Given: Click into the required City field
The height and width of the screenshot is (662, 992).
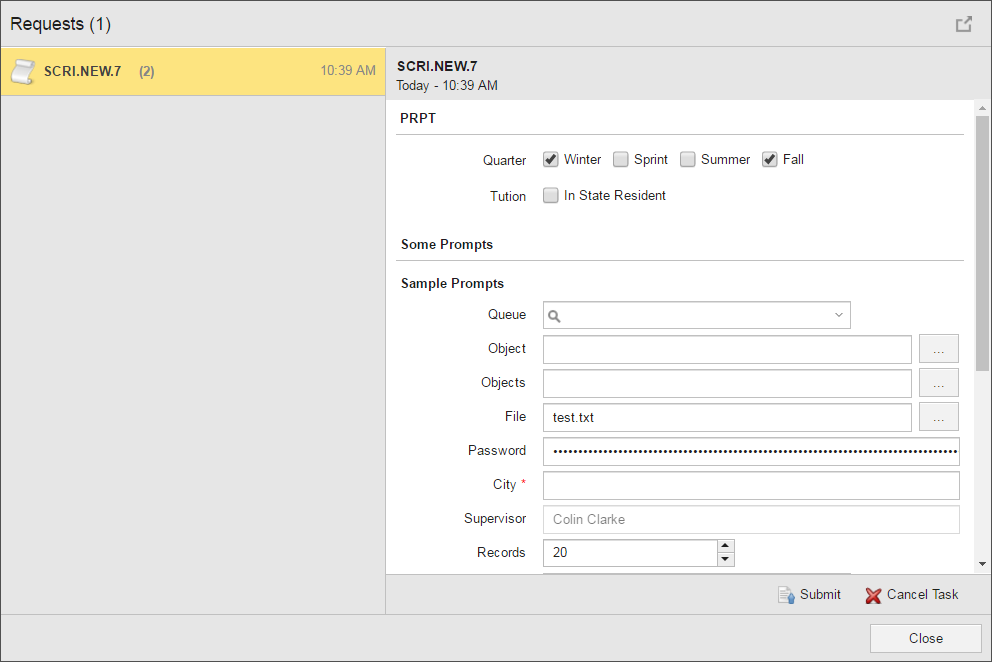Looking at the screenshot, I should tap(750, 485).
